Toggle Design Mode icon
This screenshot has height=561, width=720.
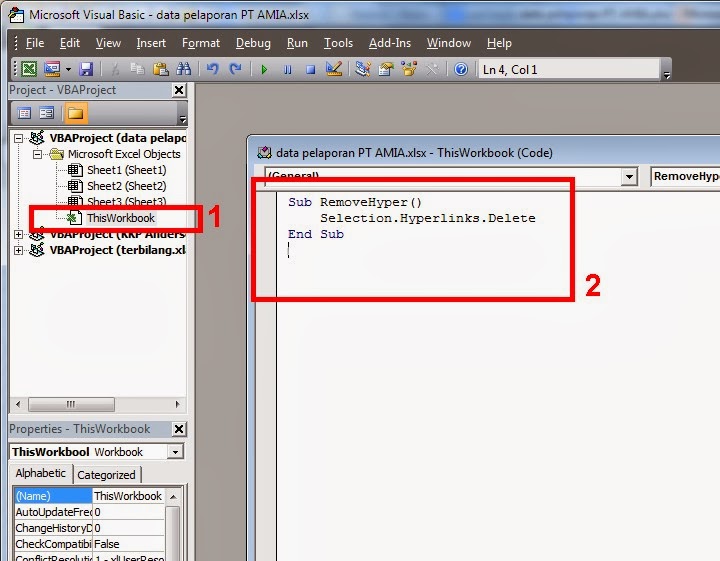[x=334, y=69]
